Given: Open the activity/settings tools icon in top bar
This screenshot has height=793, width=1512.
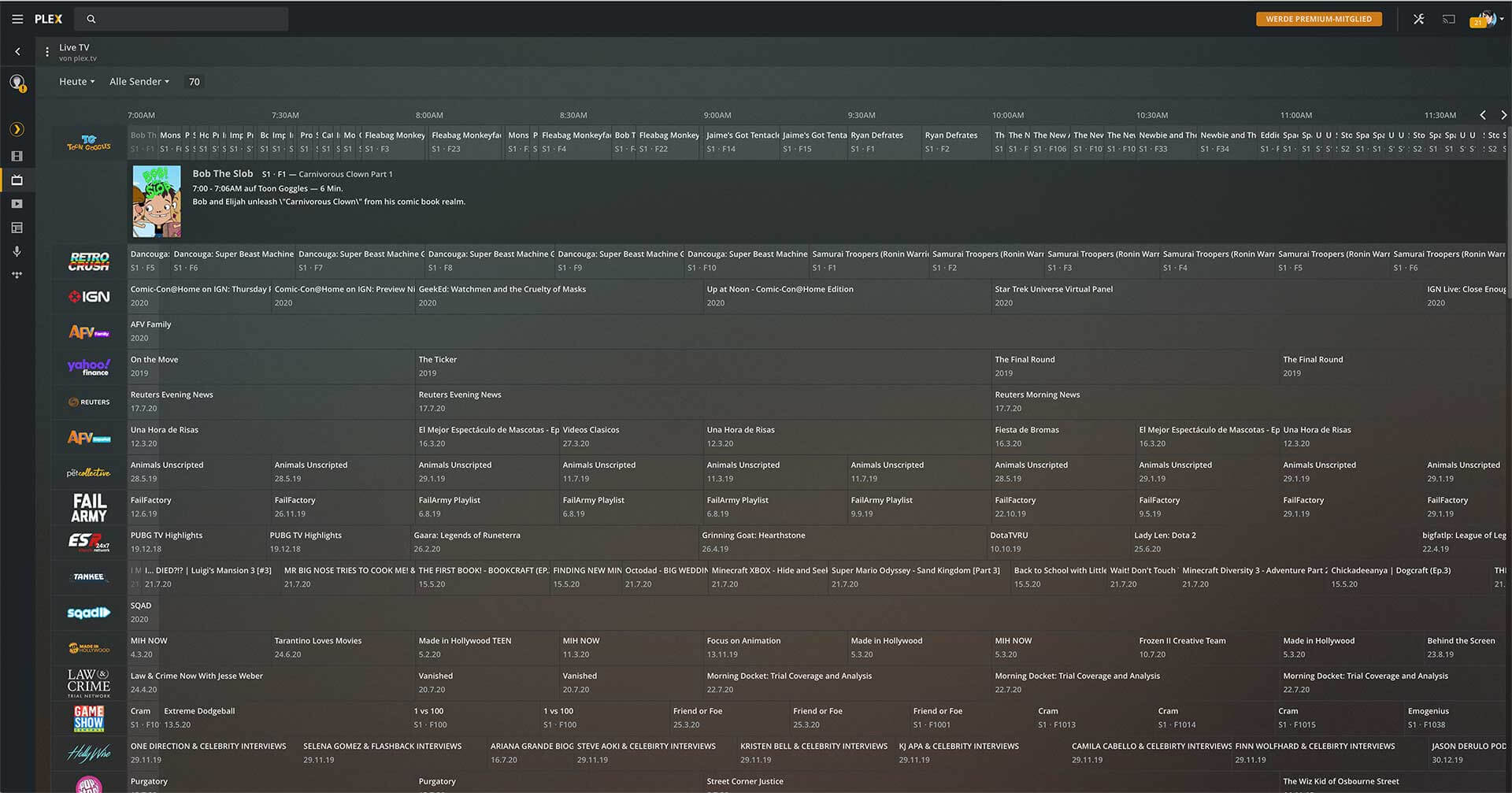Looking at the screenshot, I should [x=1418, y=19].
